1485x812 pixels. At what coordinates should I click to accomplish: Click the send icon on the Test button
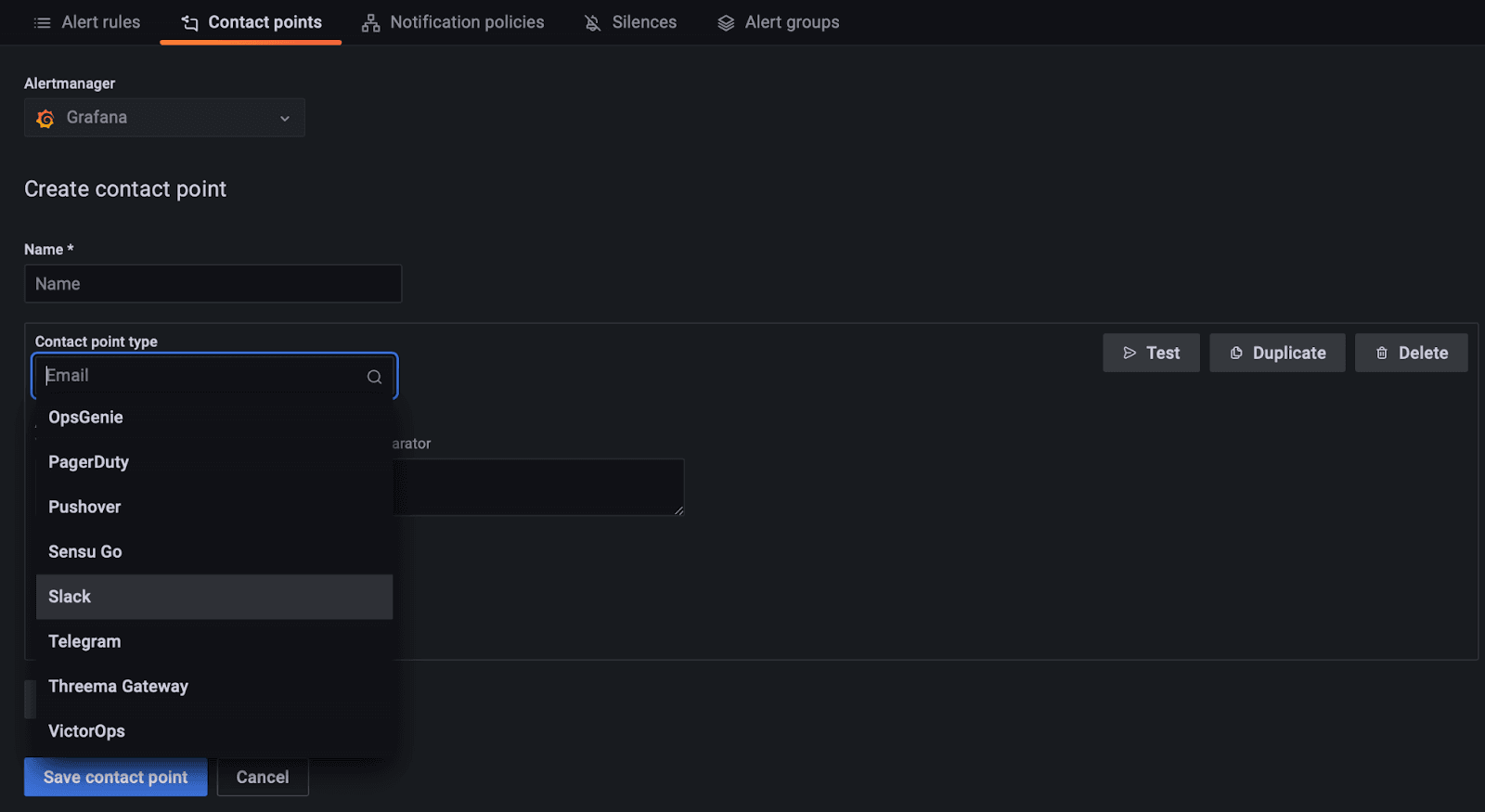pos(1129,353)
